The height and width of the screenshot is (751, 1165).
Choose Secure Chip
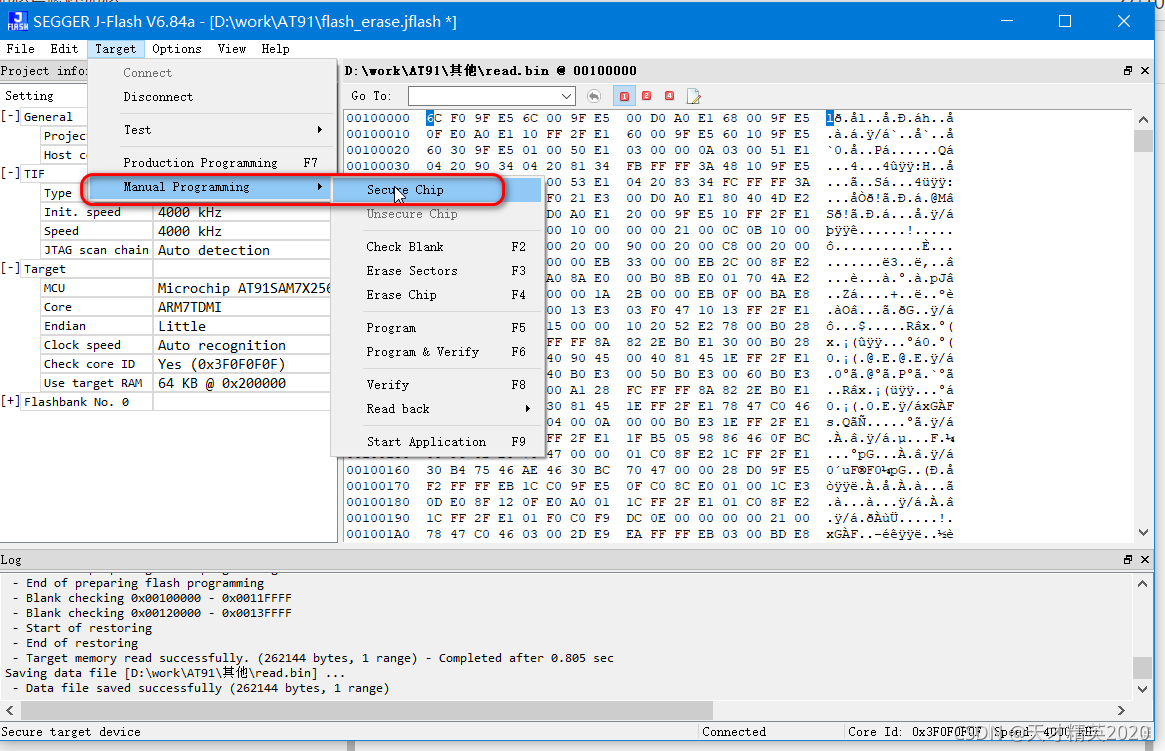(438, 190)
